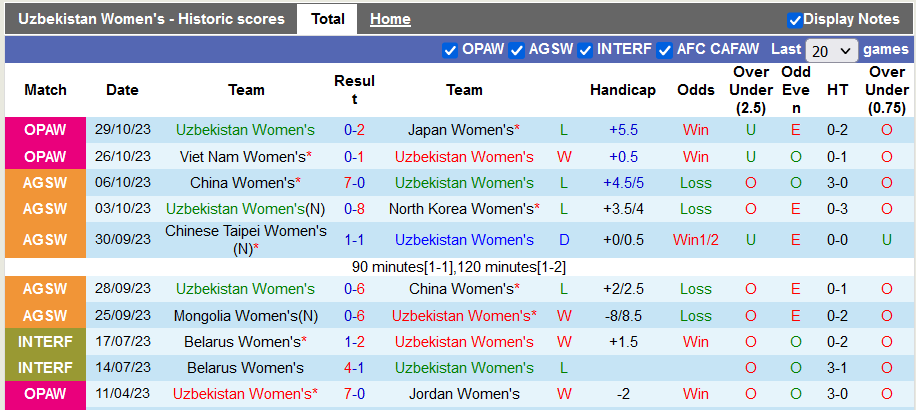916x410 pixels.
Task: Open the 4-1 Belarus Women's match score
Action: pyautogui.click(x=354, y=367)
